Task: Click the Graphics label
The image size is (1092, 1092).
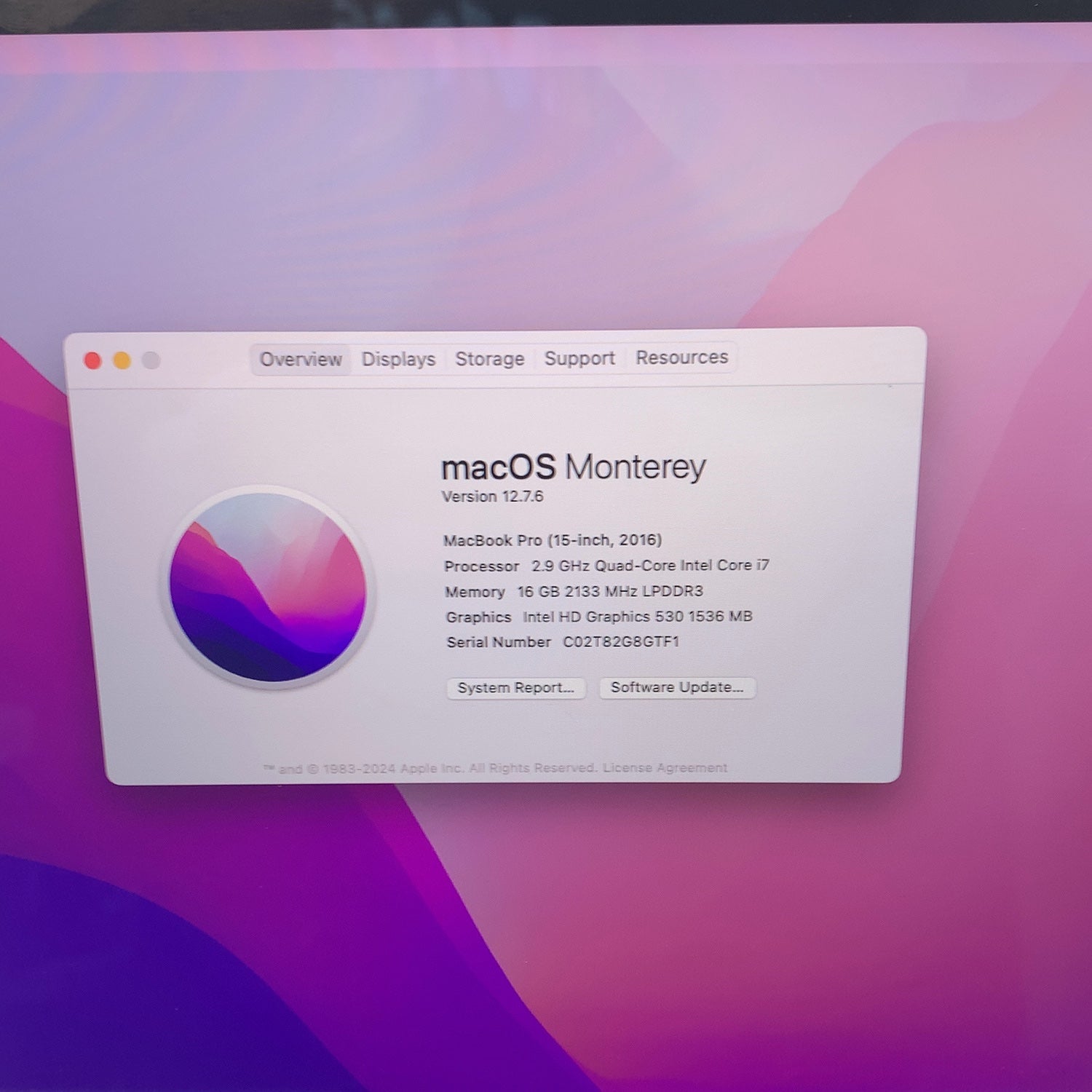Action: [478, 617]
